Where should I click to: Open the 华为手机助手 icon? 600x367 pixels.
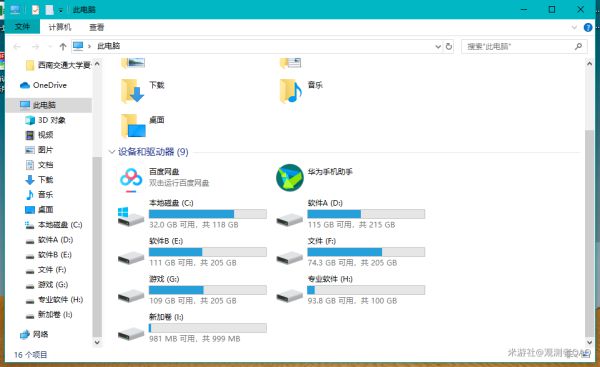pos(290,178)
